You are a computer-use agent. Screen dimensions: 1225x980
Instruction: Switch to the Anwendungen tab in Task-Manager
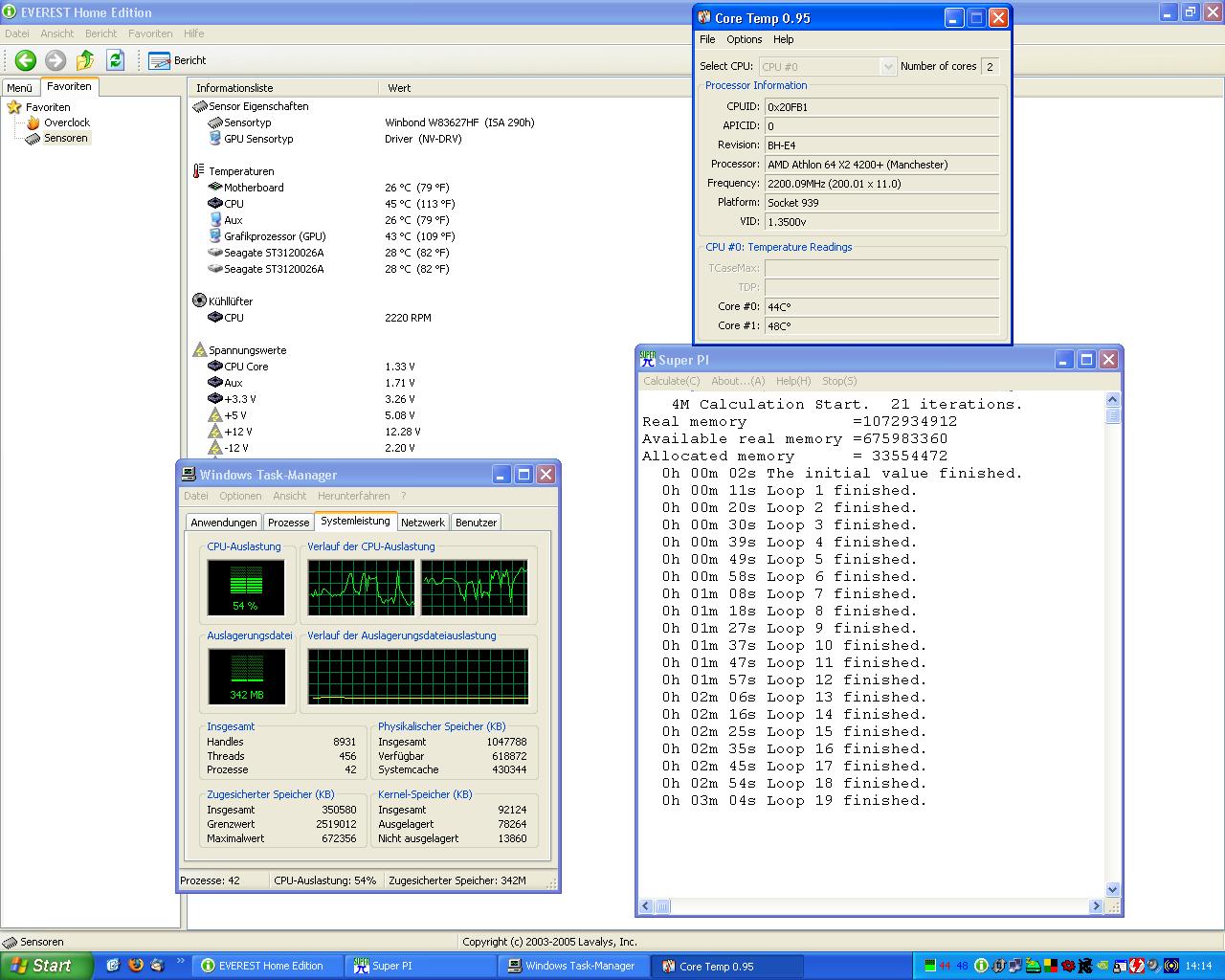tap(224, 523)
